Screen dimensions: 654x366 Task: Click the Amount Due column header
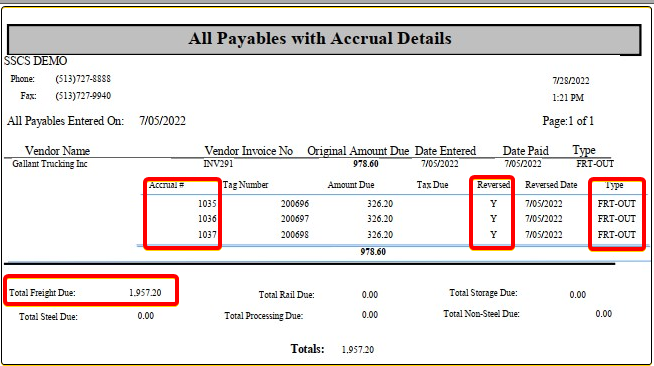[x=351, y=185]
